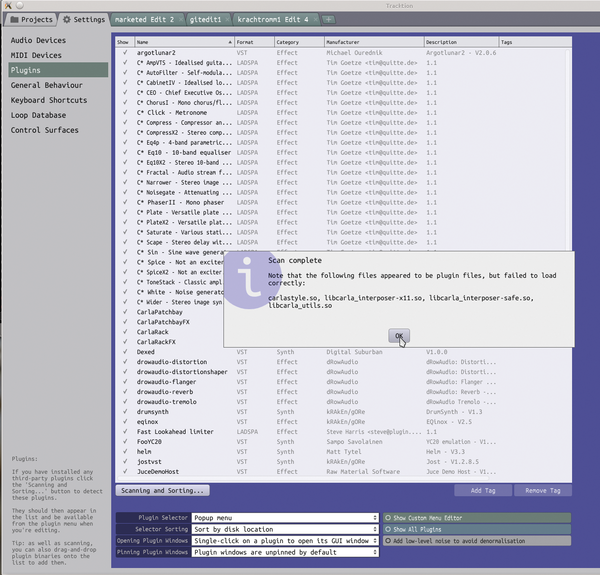
Task: Toggle show checkmark for Dexed
Action: pyautogui.click(x=125, y=352)
